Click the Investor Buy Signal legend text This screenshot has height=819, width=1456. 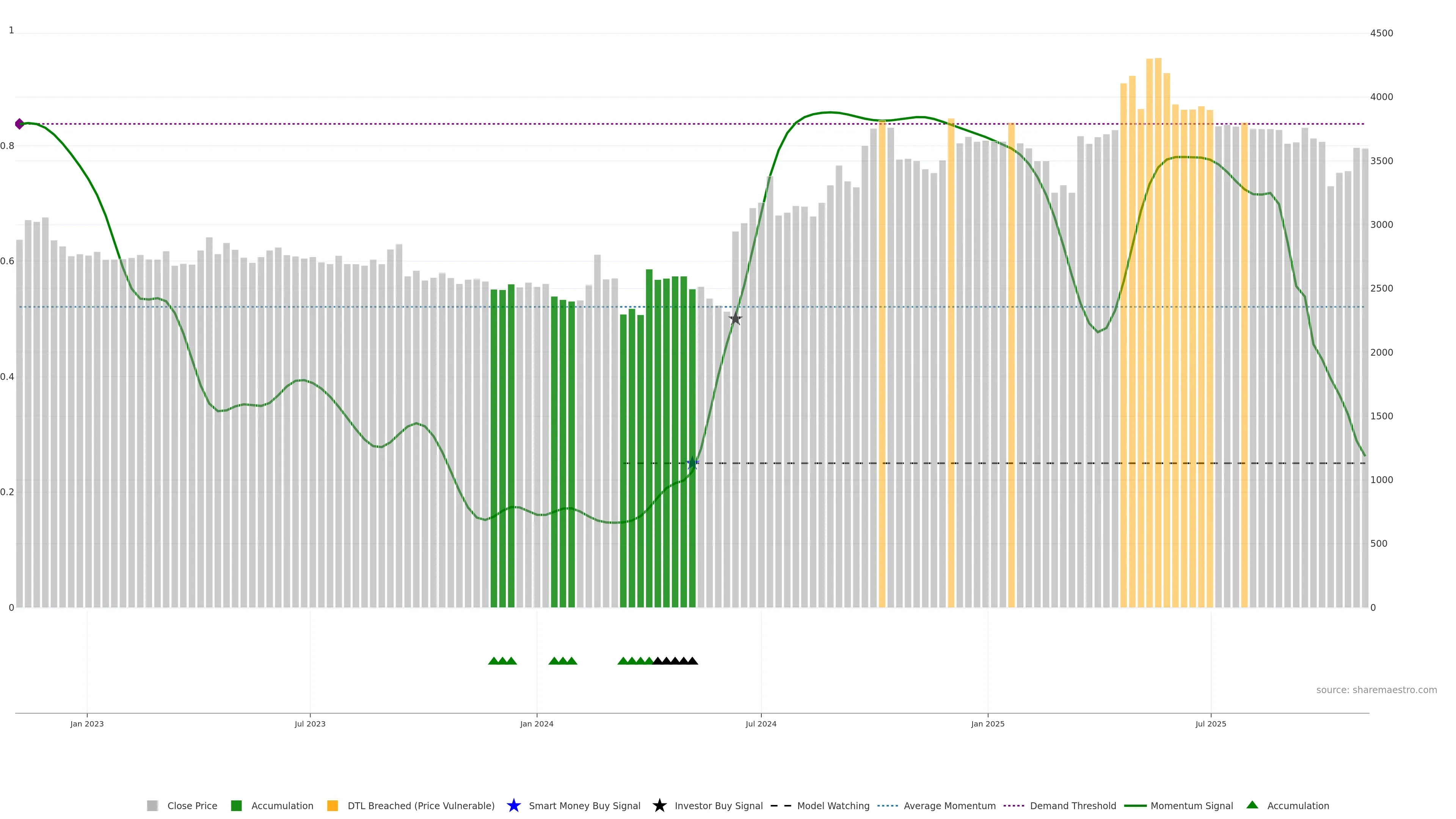tap(719, 805)
